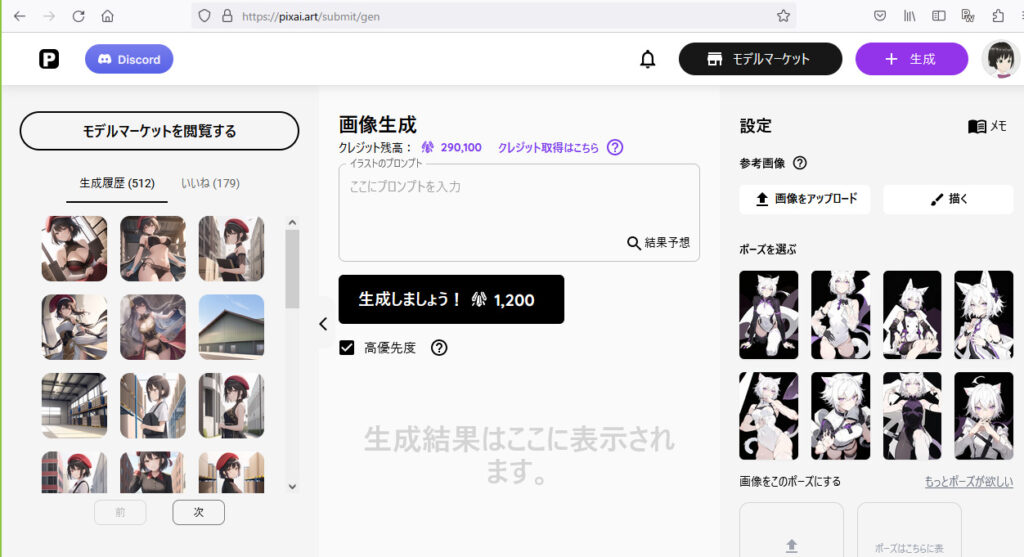Click history list scroll down arrow

point(292,486)
